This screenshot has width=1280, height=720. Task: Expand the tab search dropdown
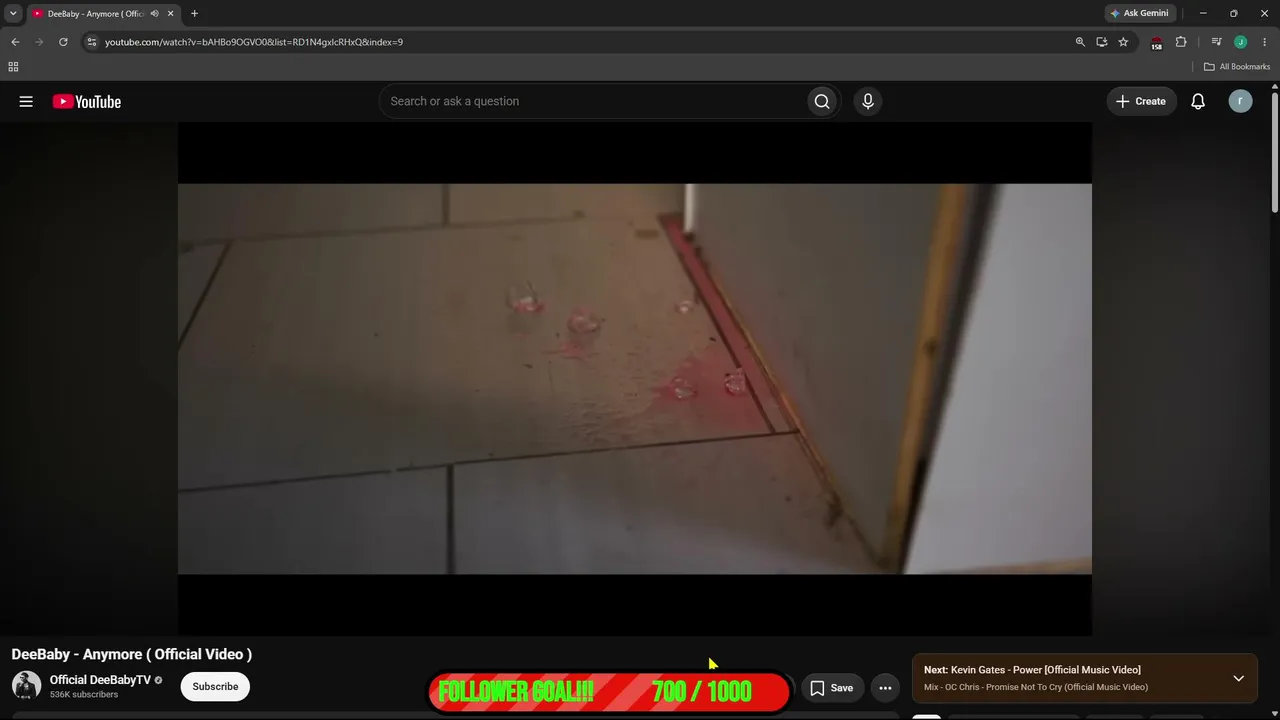pos(13,13)
